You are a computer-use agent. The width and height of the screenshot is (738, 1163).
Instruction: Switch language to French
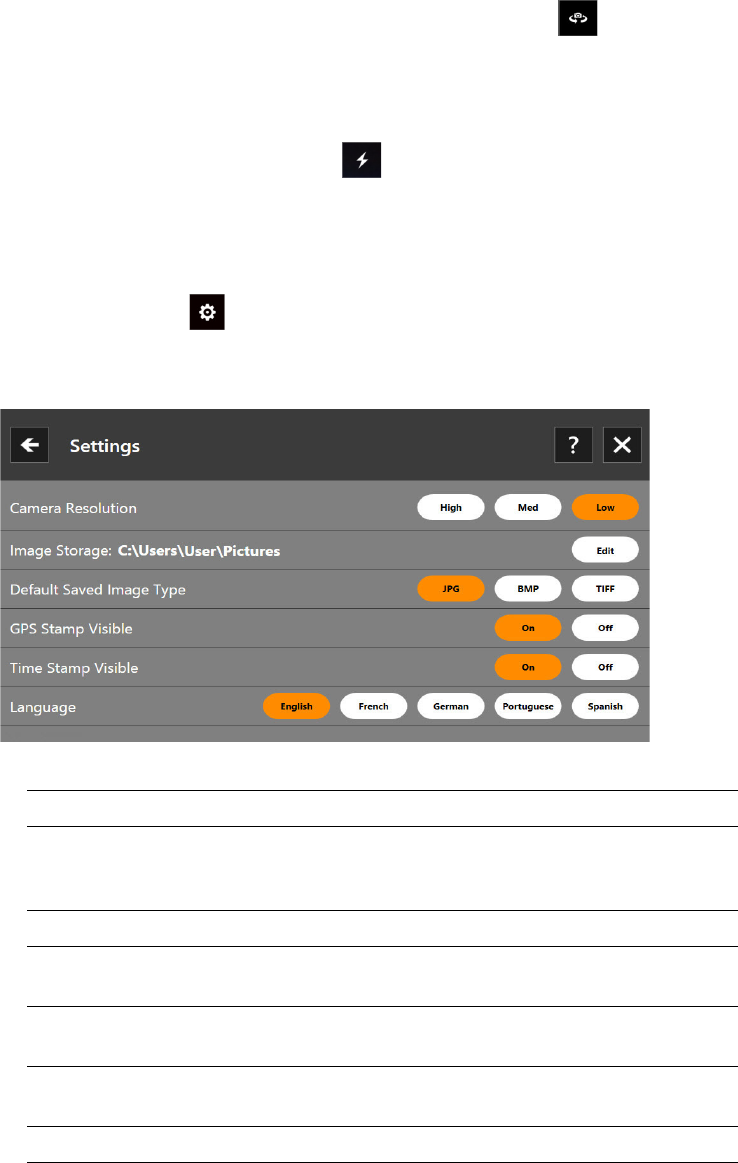[374, 706]
